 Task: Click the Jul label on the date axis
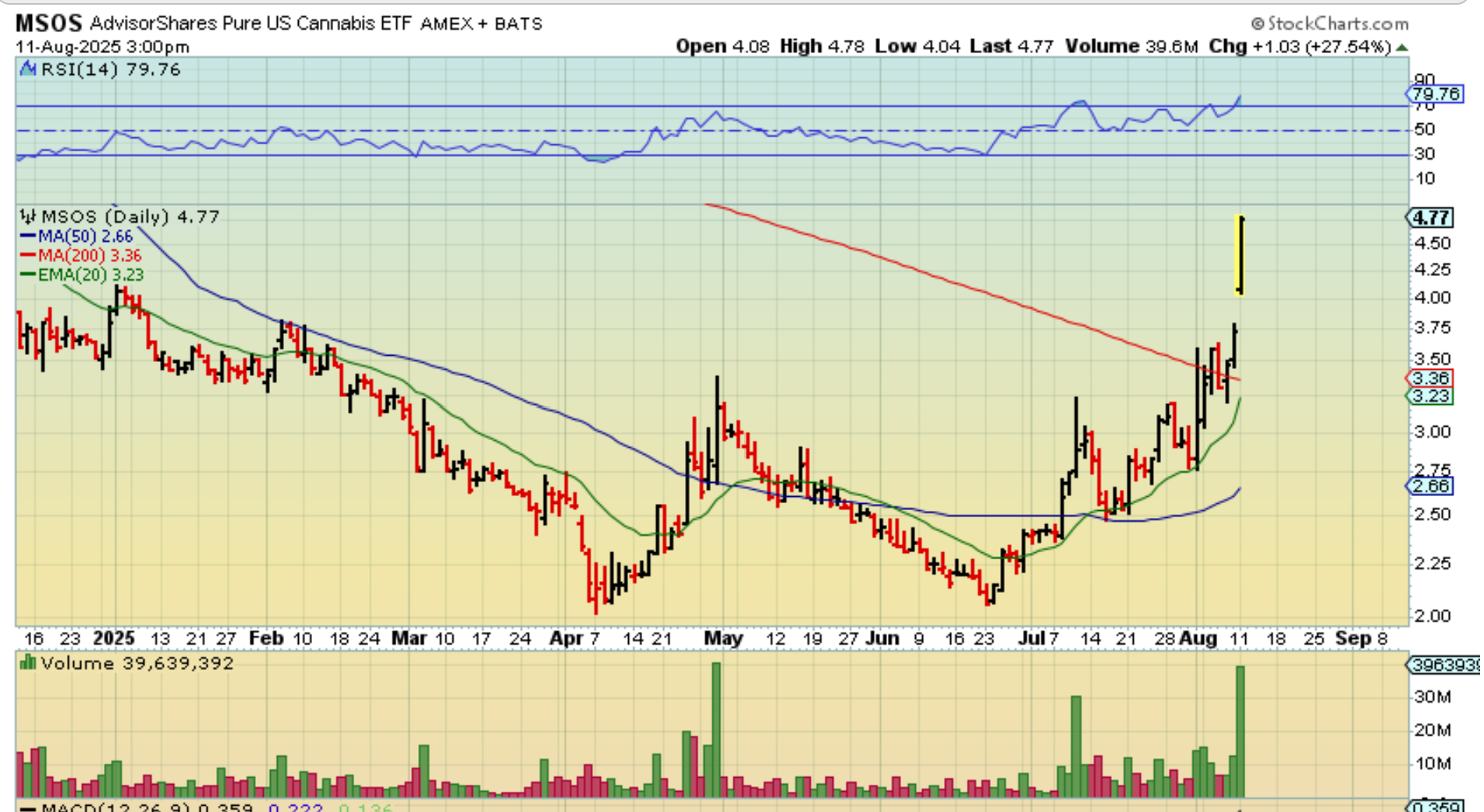pos(1031,638)
